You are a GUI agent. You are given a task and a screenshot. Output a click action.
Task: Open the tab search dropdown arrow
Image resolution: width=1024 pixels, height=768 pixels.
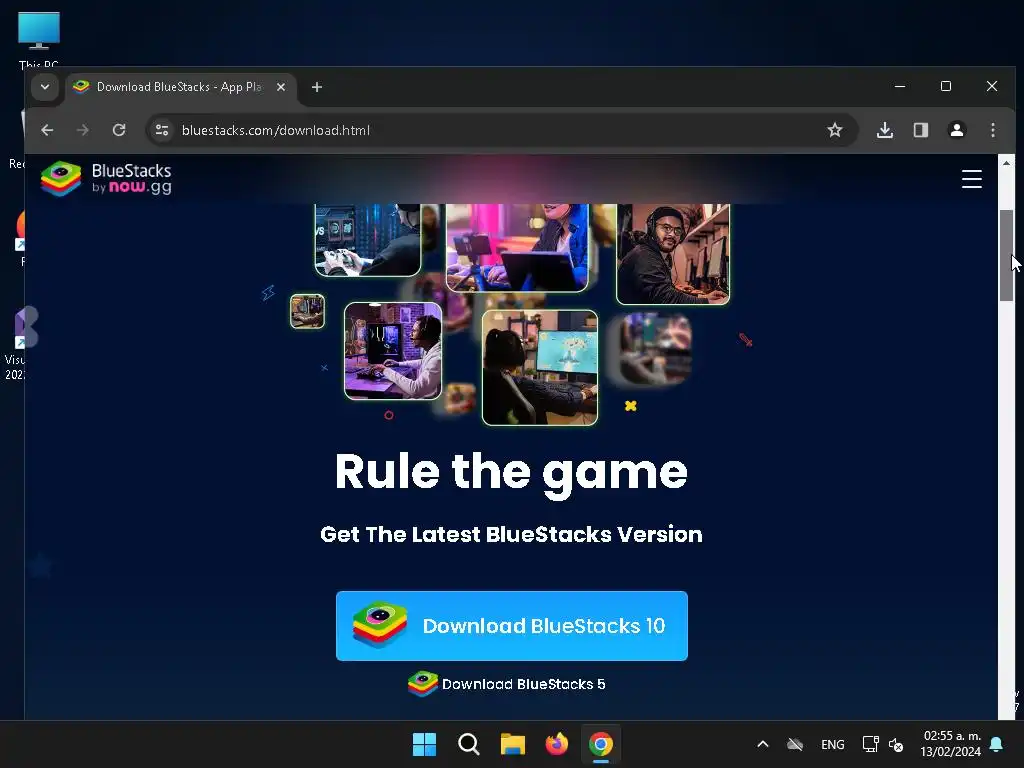pos(44,87)
